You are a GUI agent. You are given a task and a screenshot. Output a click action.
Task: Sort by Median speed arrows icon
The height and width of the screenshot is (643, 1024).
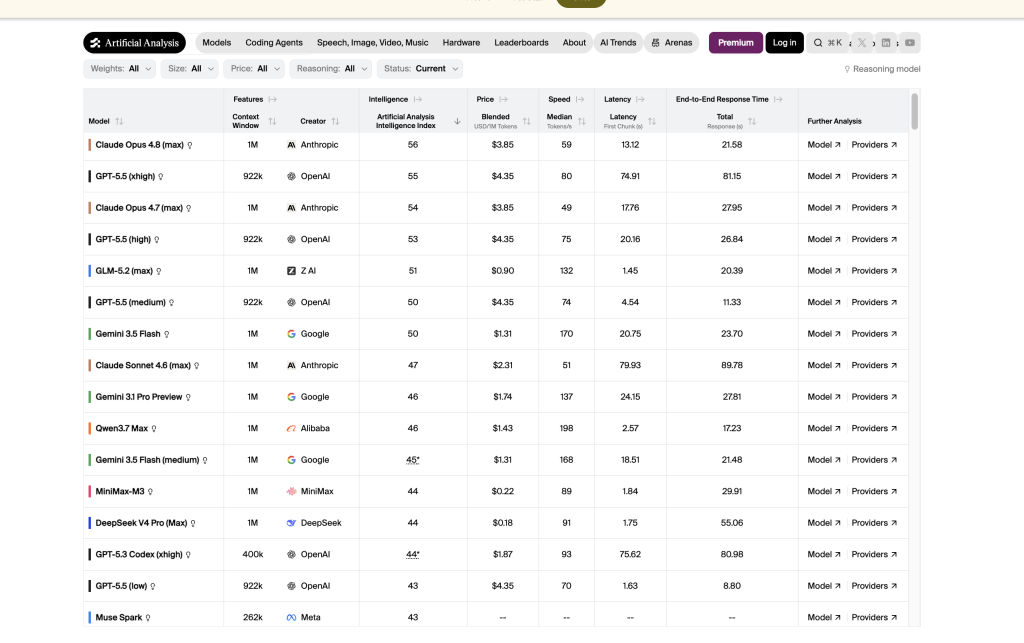[x=581, y=121]
